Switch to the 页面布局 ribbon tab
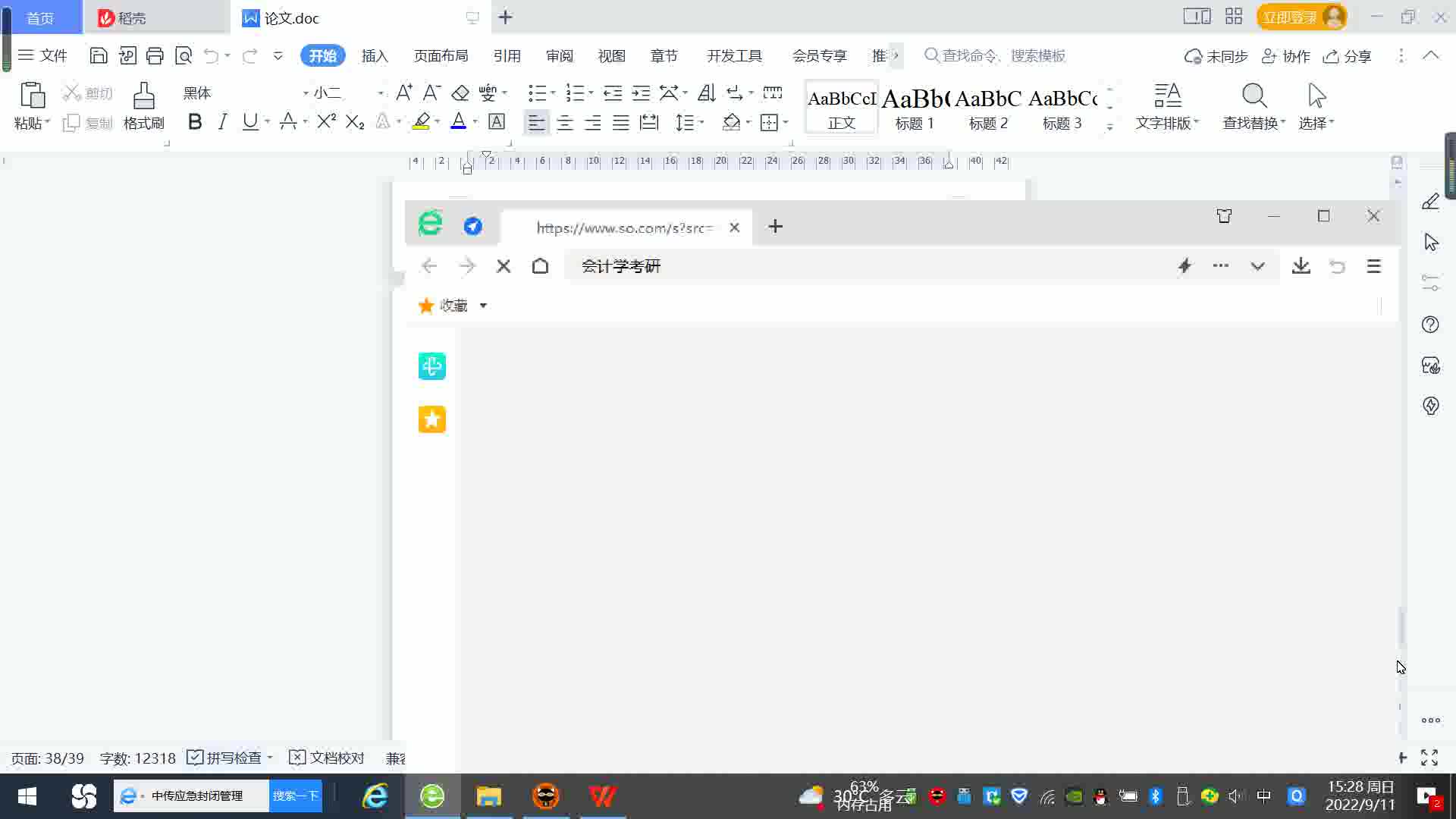Image resolution: width=1456 pixels, height=819 pixels. (x=441, y=55)
